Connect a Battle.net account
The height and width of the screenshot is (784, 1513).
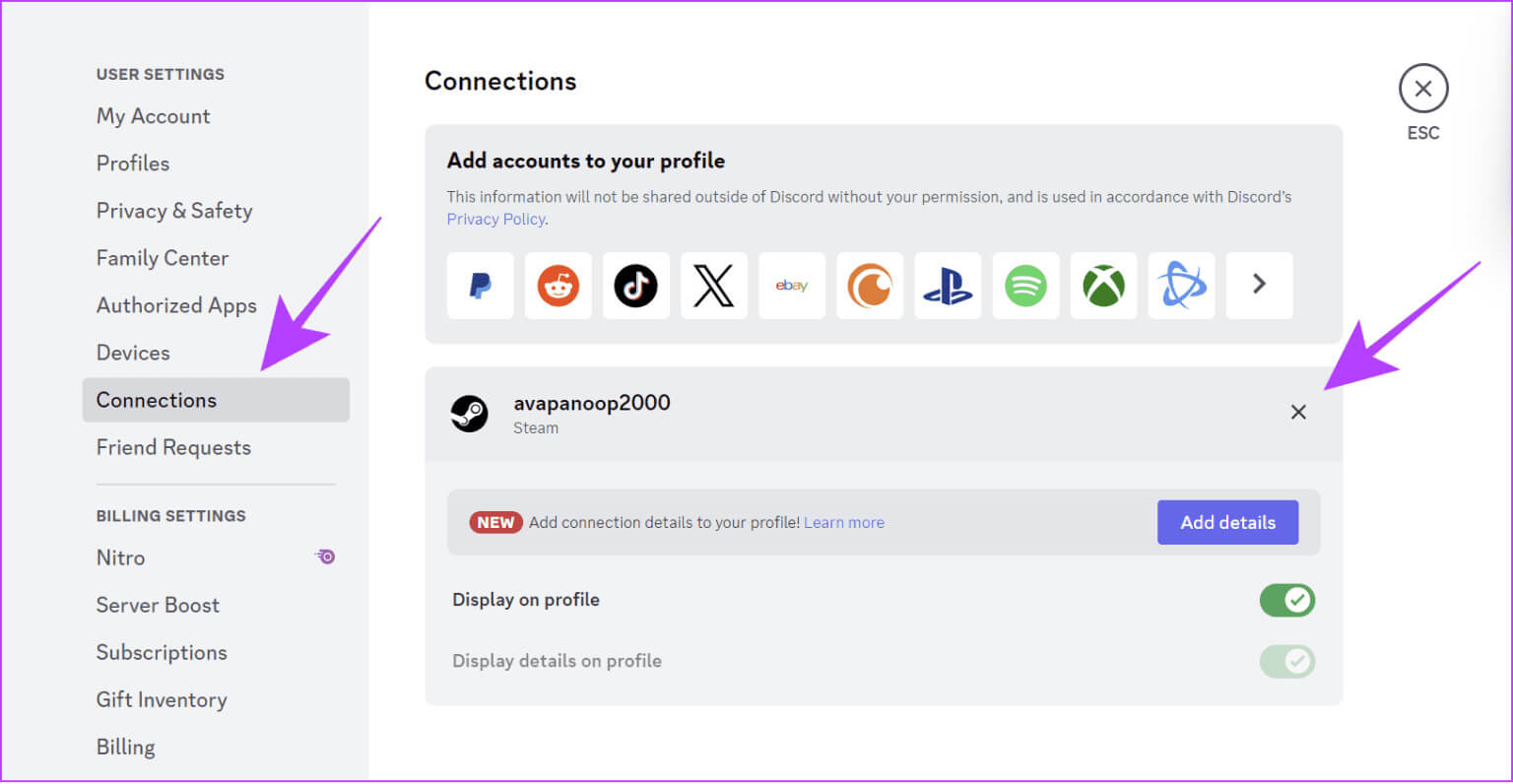coord(1181,286)
